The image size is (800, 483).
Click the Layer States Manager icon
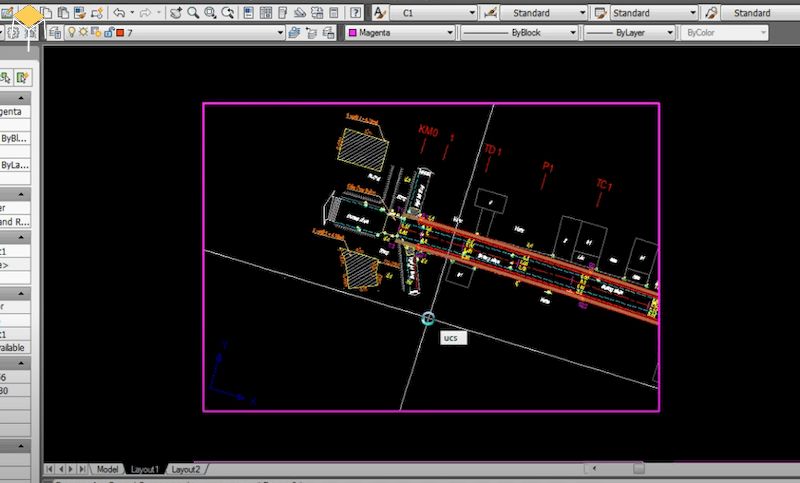pos(329,33)
